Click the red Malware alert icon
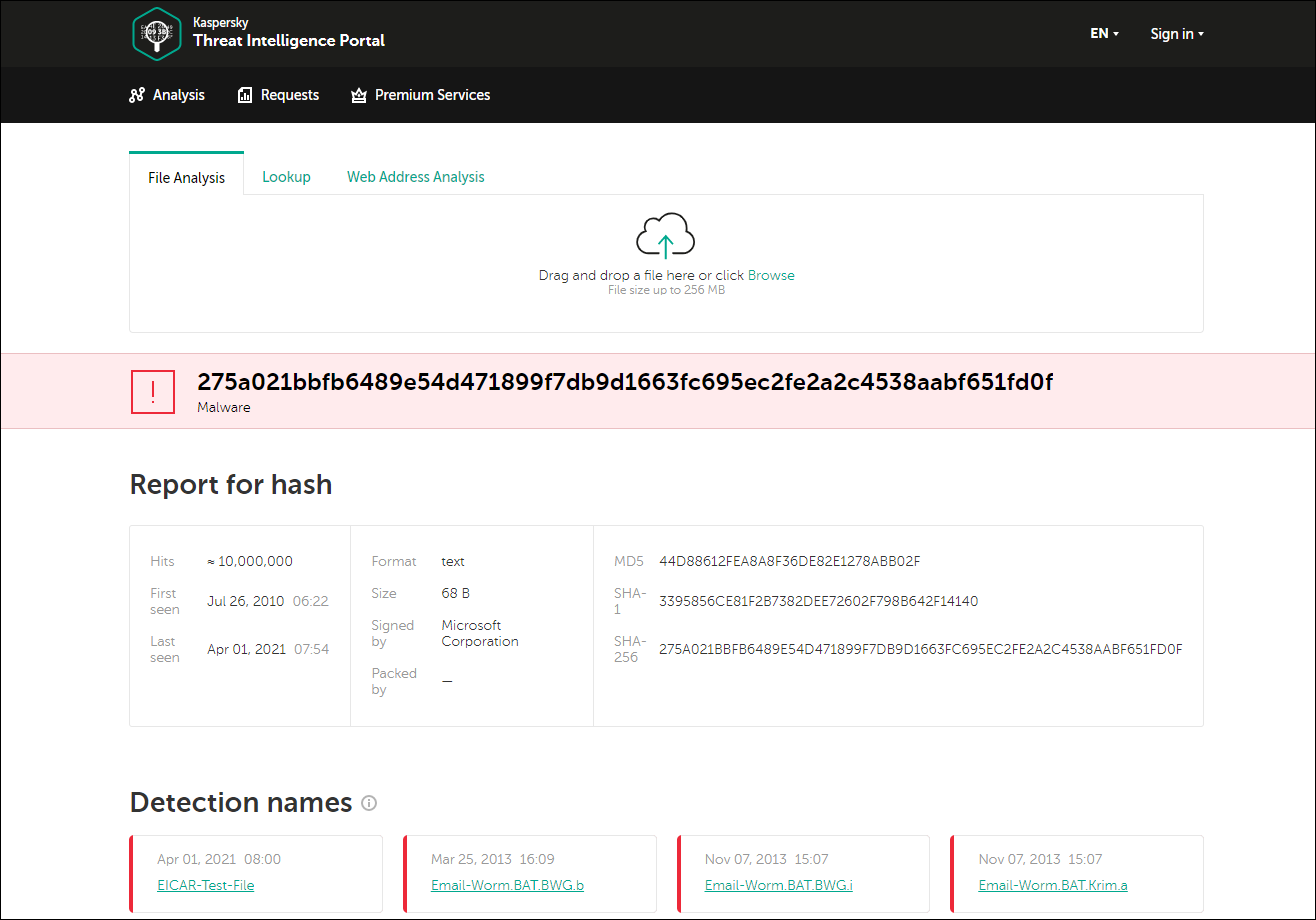This screenshot has width=1316, height=920. 152,391
